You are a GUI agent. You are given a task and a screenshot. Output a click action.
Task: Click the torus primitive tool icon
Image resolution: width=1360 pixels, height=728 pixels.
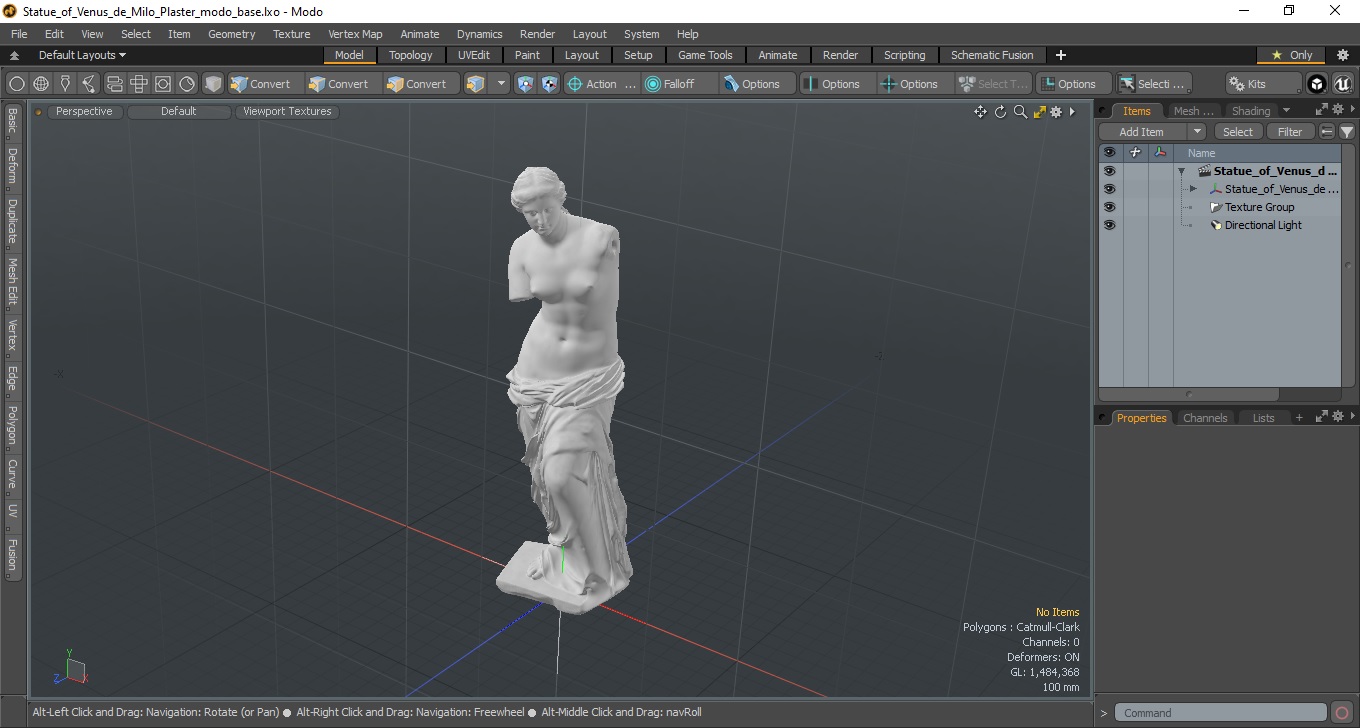pyautogui.click(x=187, y=84)
